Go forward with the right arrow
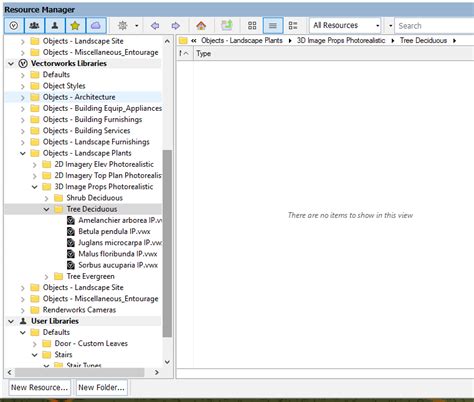 click(x=176, y=26)
